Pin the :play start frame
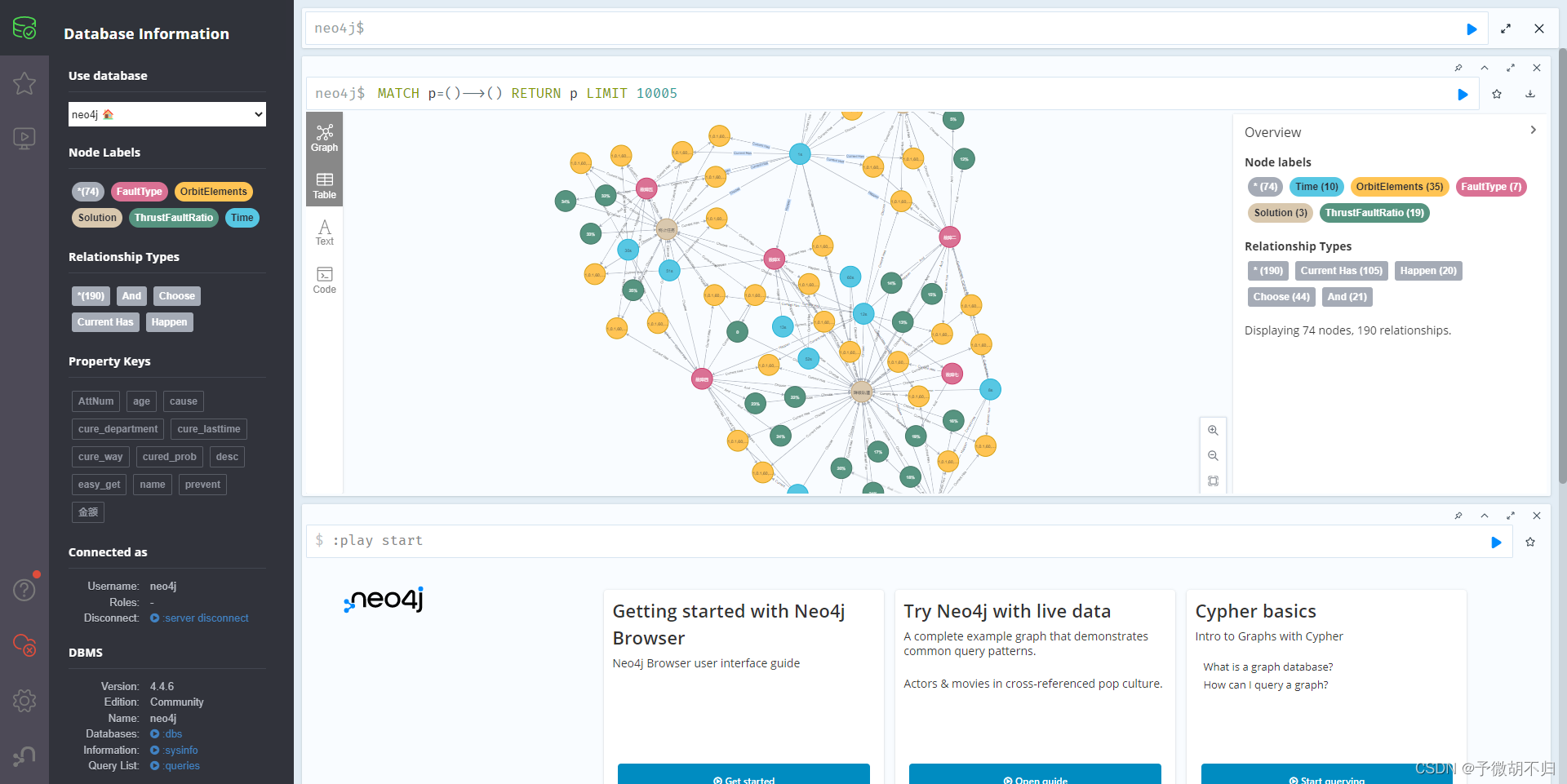 [x=1458, y=516]
